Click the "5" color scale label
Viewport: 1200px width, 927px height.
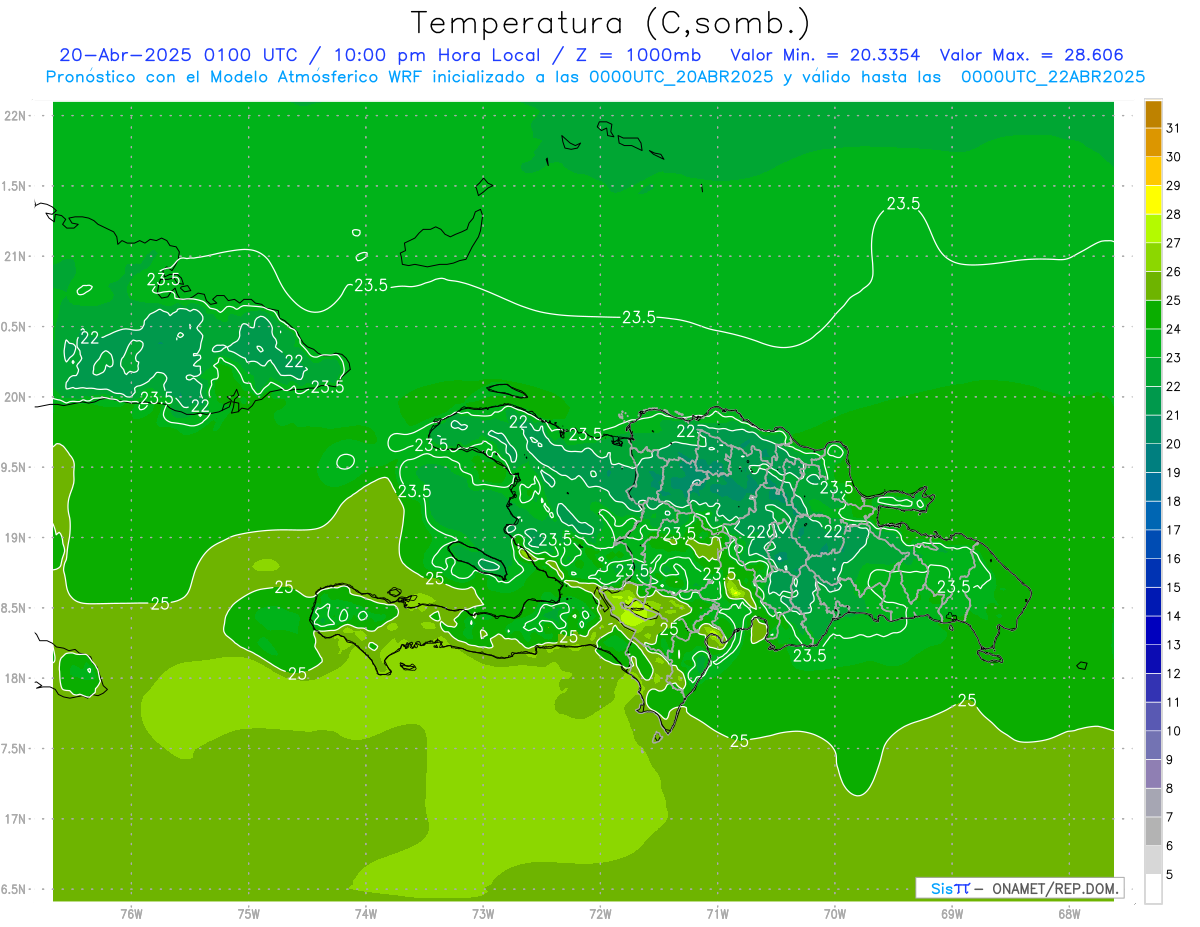pyautogui.click(x=1170, y=875)
